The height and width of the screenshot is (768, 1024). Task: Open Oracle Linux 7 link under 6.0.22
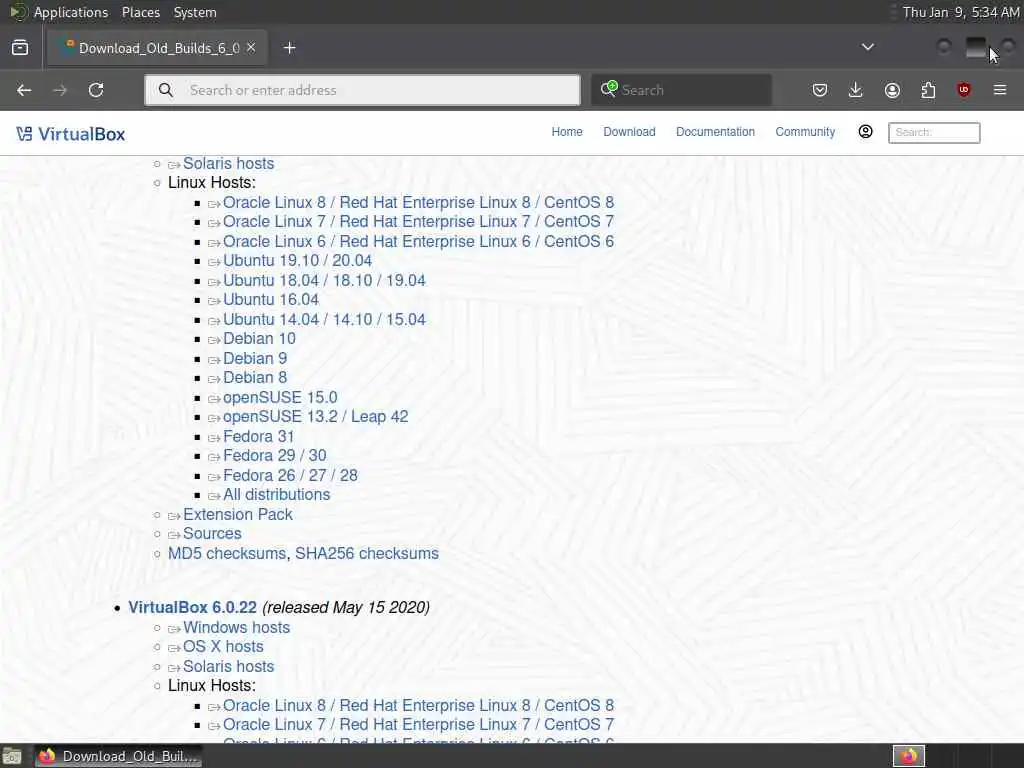(x=418, y=725)
